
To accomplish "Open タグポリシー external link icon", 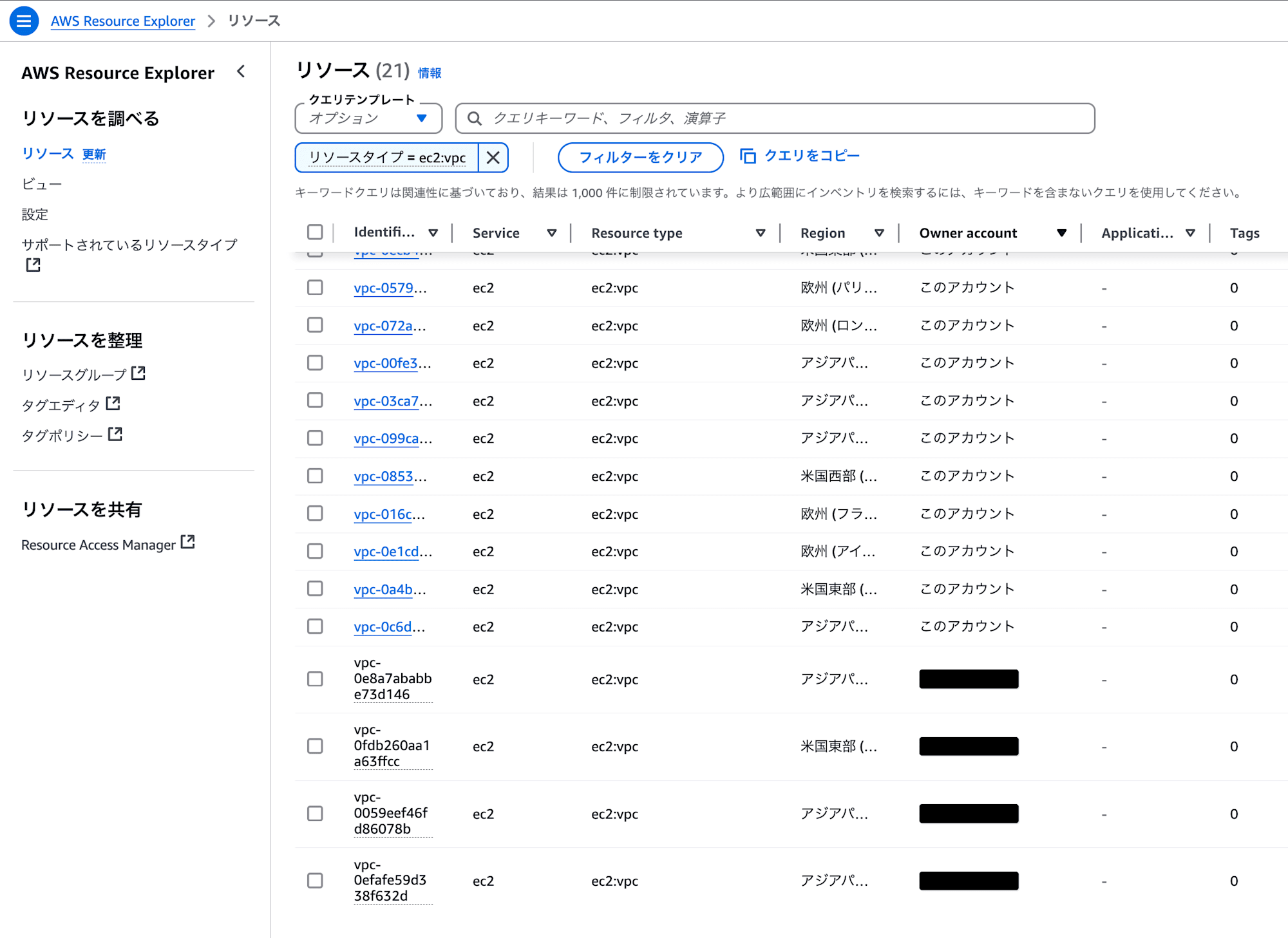I will click(x=115, y=434).
